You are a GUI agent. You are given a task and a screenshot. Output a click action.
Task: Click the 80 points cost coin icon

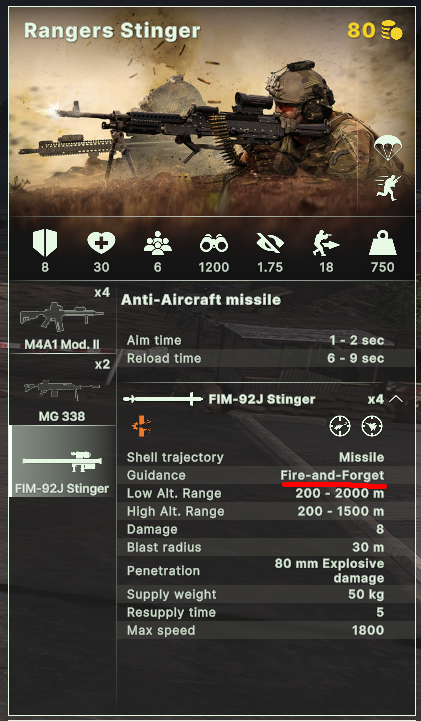tap(392, 31)
